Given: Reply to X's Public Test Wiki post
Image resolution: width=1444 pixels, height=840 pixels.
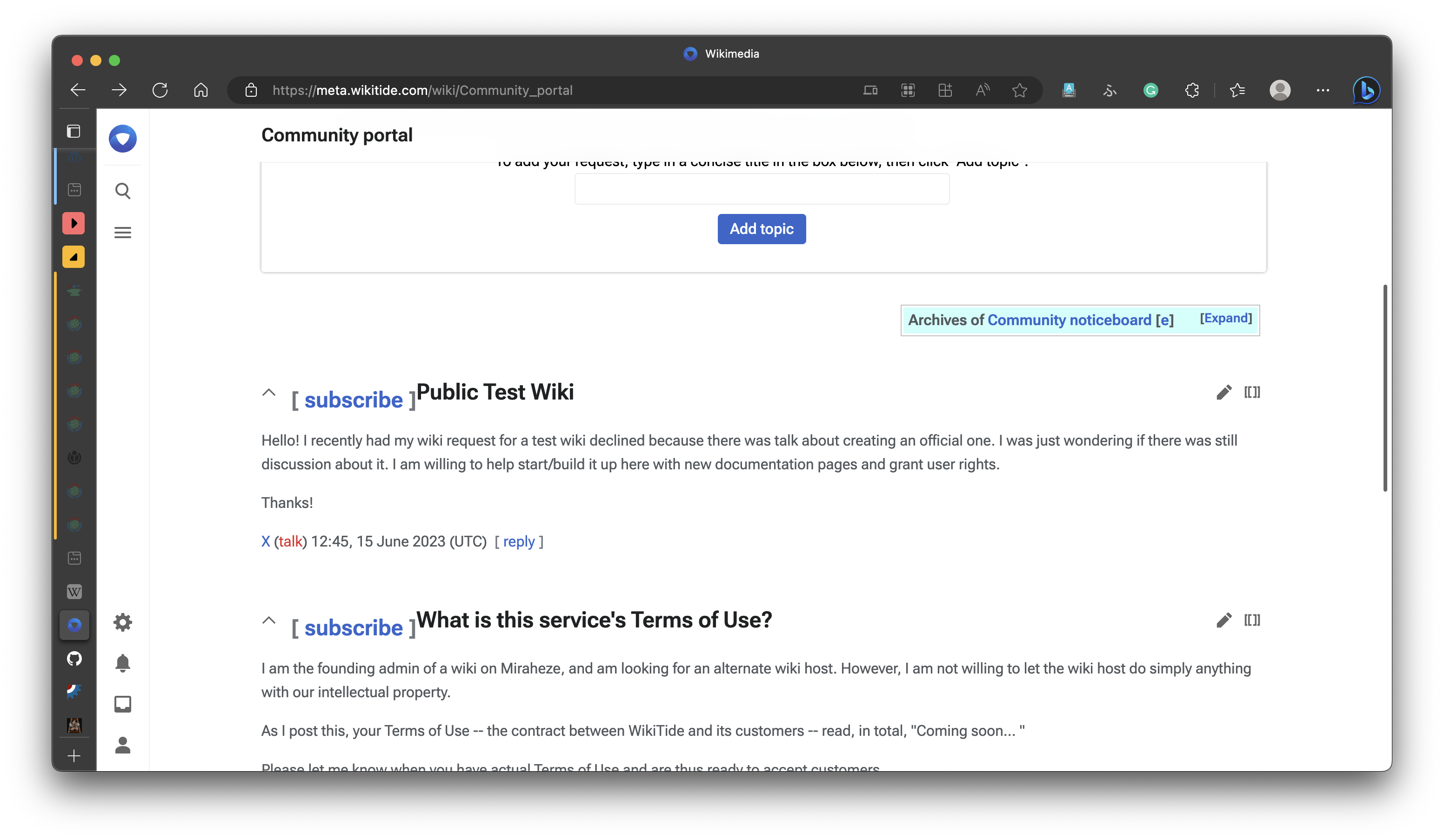Looking at the screenshot, I should [519, 541].
